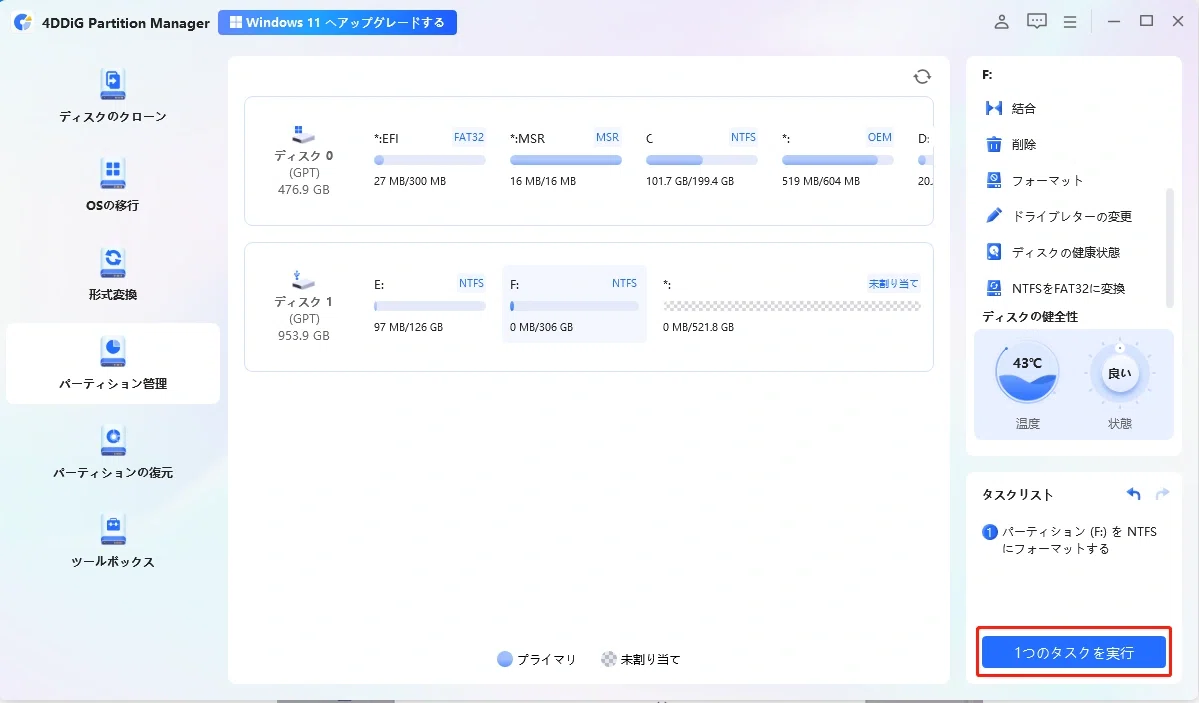Select the パーティション (F:) を NTFS にフォーマットする task
Viewport: 1199px width, 703px height.
pyautogui.click(x=1070, y=540)
